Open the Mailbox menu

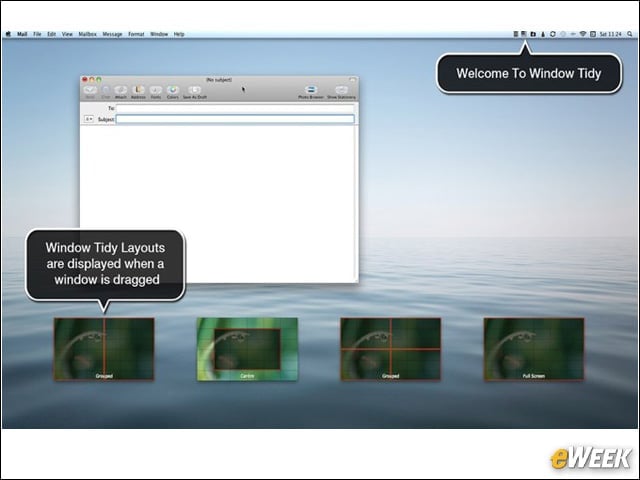point(87,34)
